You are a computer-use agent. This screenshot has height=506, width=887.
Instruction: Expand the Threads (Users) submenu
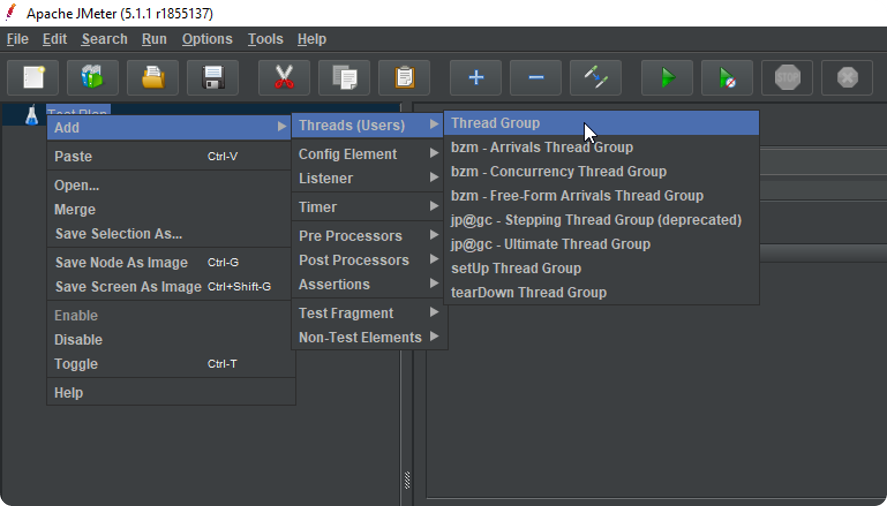[368, 125]
